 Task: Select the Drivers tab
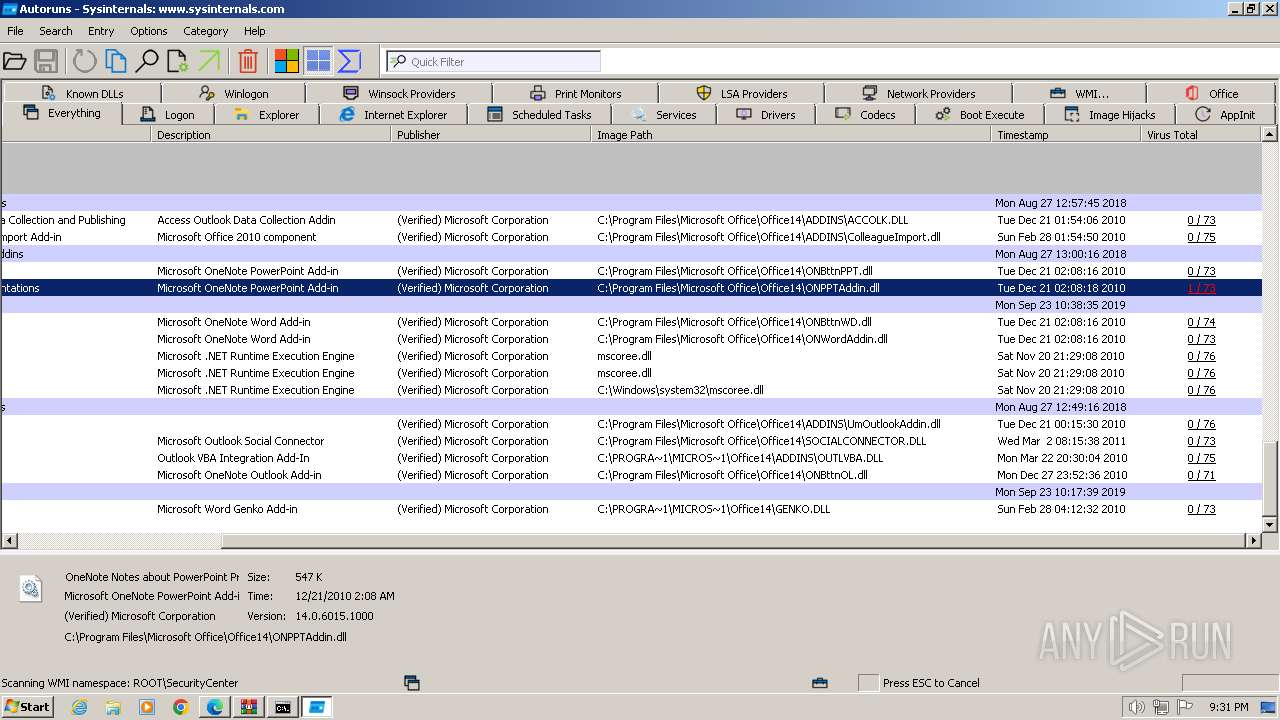click(765, 114)
